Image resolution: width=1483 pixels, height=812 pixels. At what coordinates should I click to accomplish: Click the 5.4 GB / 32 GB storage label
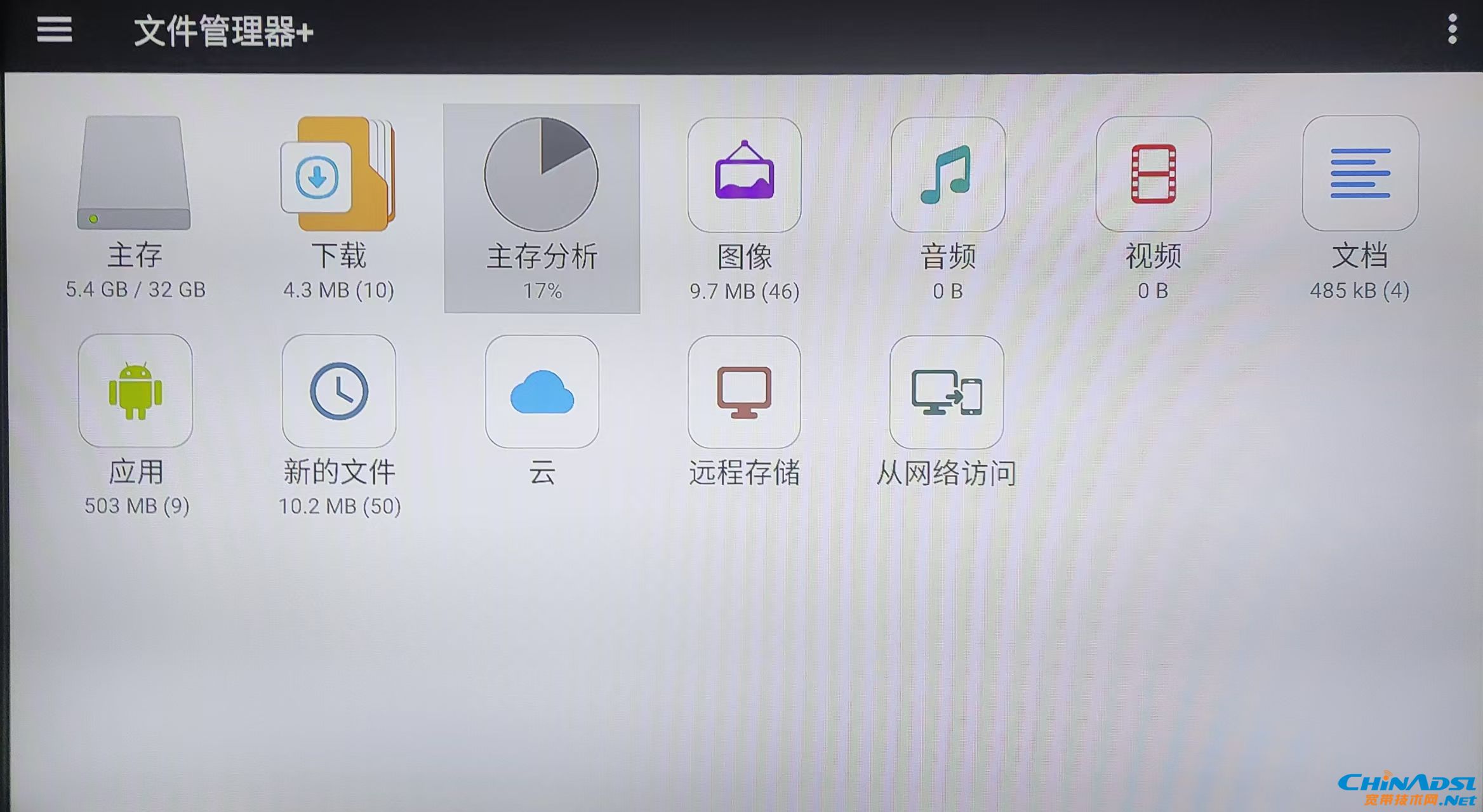point(135,290)
